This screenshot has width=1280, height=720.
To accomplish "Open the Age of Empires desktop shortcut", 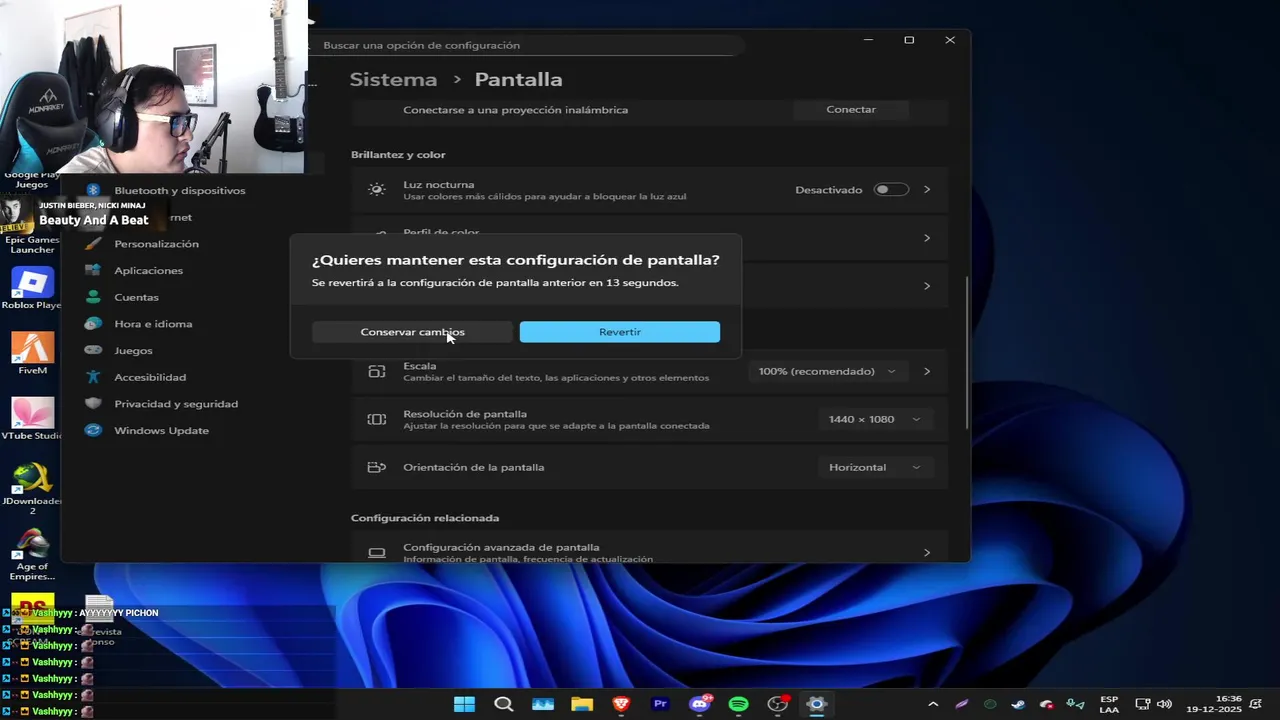I will pos(32,555).
